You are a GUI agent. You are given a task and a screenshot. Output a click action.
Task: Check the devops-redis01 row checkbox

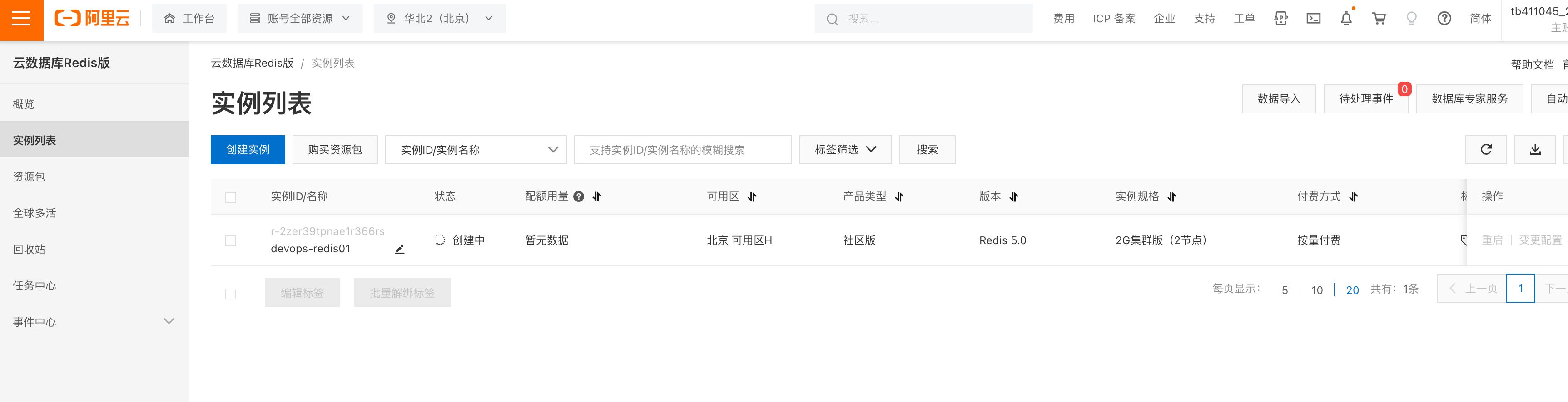[x=231, y=241]
